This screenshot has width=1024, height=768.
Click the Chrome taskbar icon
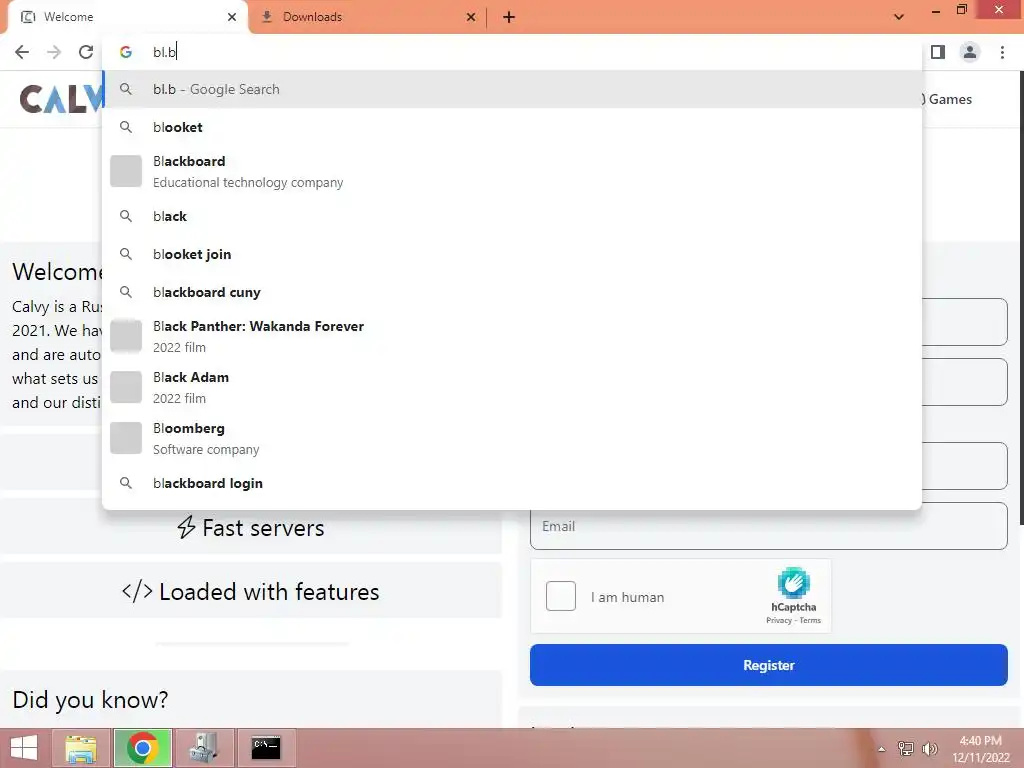tap(143, 748)
